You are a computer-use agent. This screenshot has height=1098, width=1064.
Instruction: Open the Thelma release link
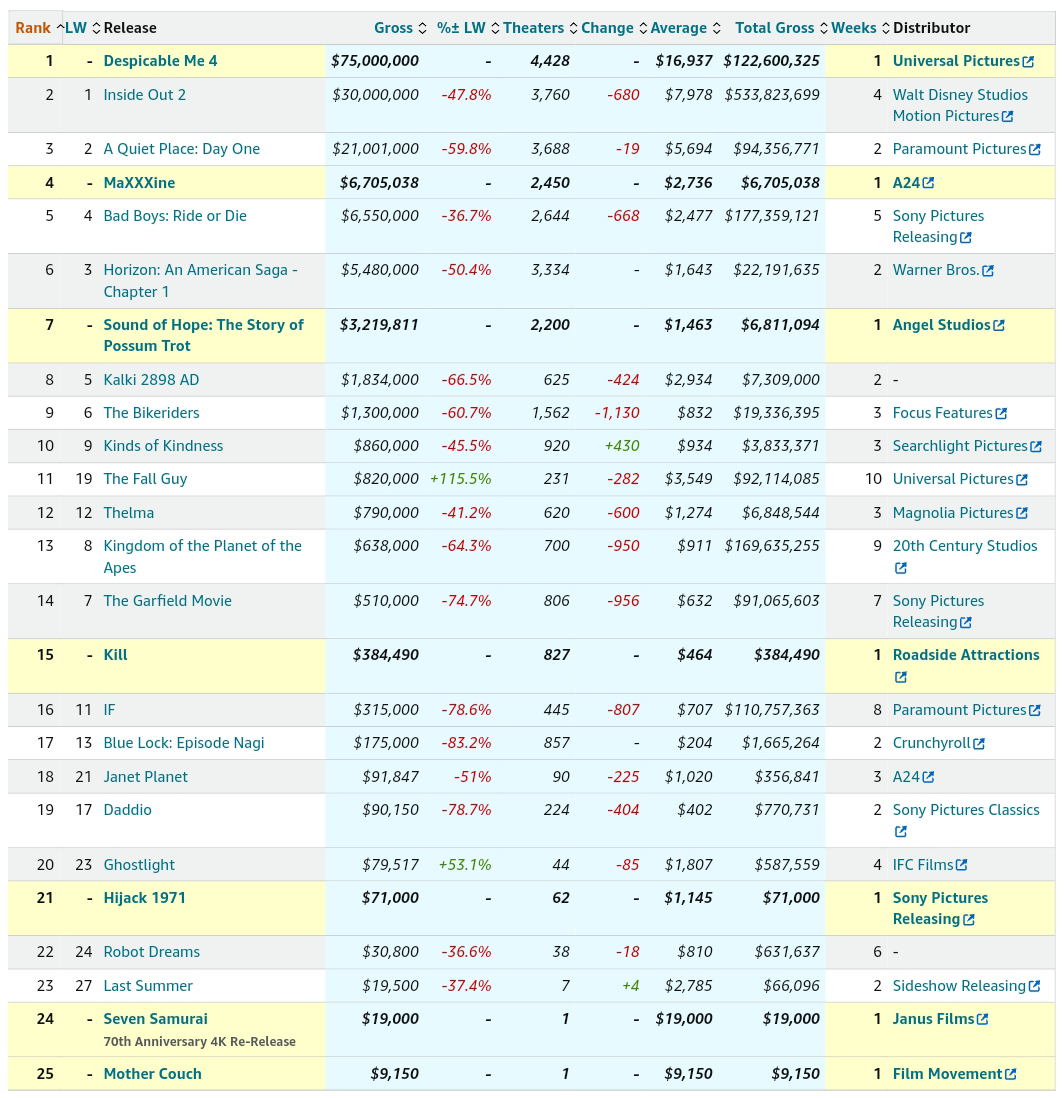click(129, 513)
